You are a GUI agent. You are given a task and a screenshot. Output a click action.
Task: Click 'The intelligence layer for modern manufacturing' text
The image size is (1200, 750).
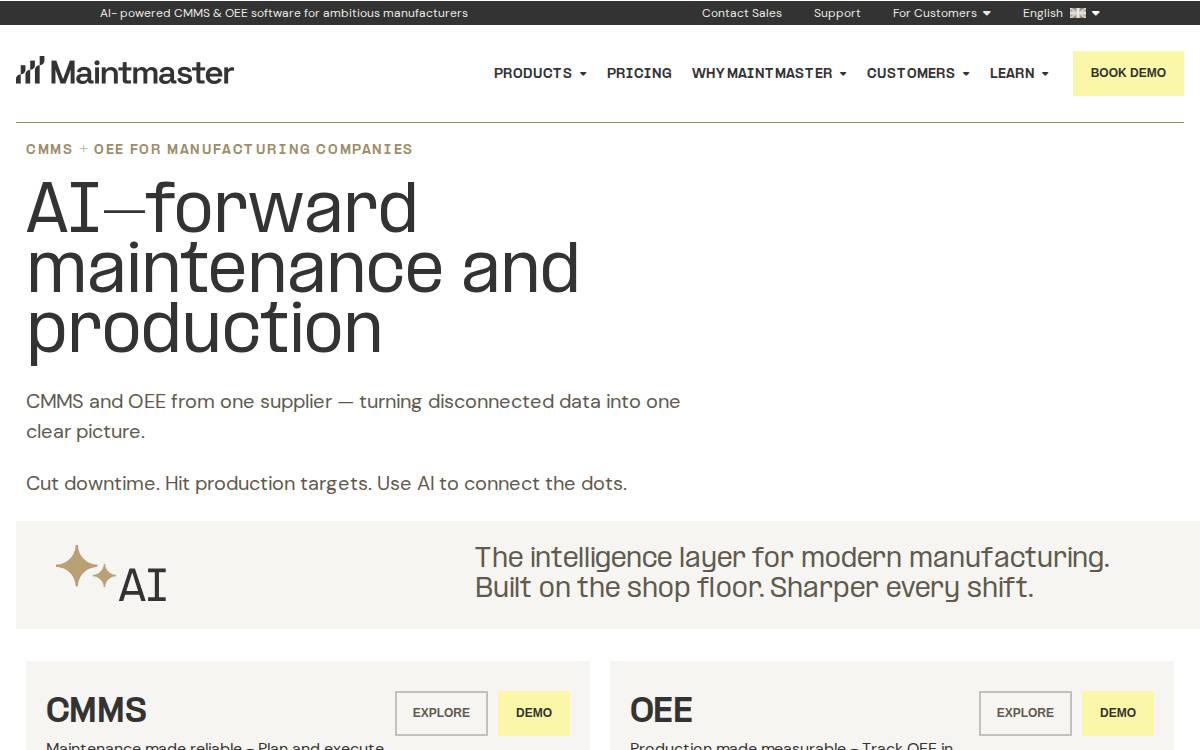(x=792, y=557)
